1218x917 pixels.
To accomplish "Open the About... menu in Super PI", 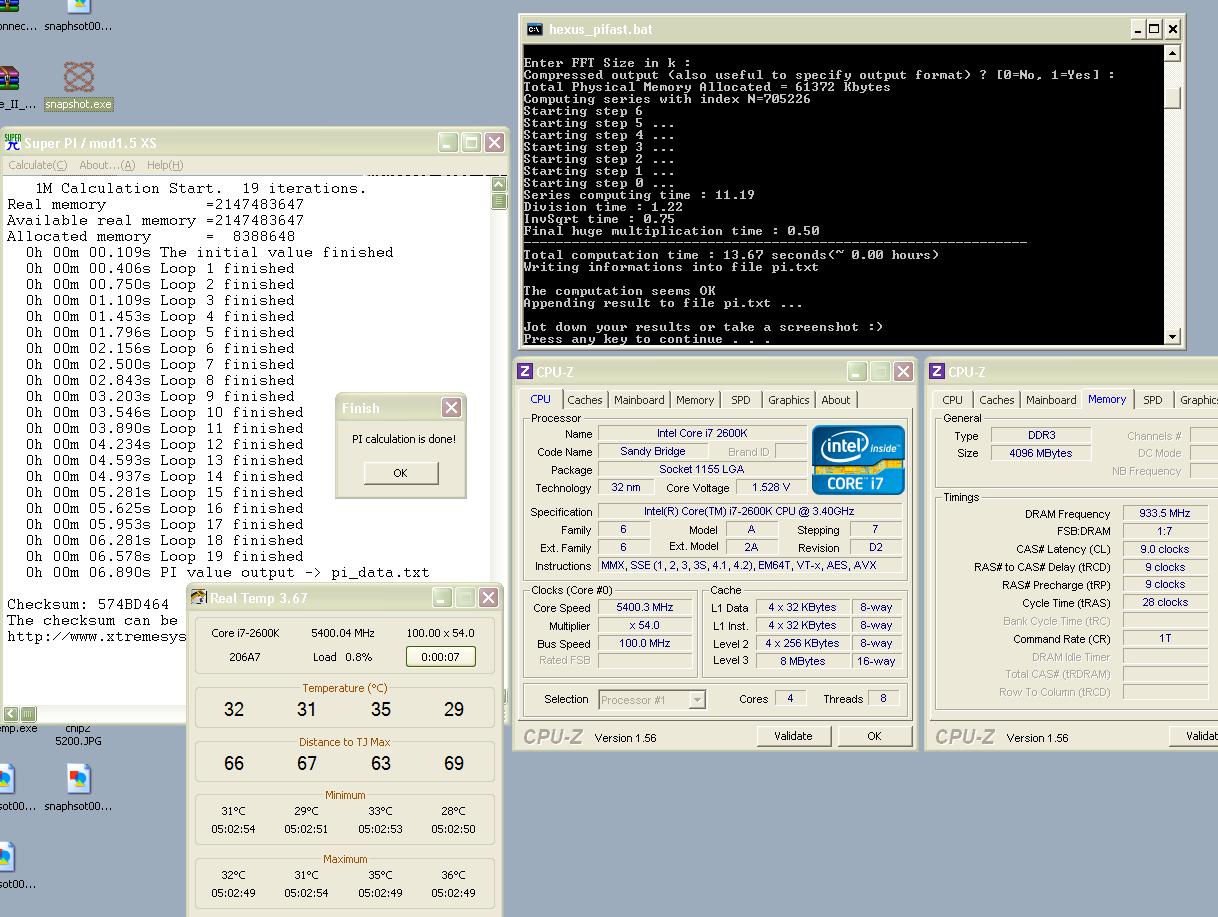I will coord(106,165).
